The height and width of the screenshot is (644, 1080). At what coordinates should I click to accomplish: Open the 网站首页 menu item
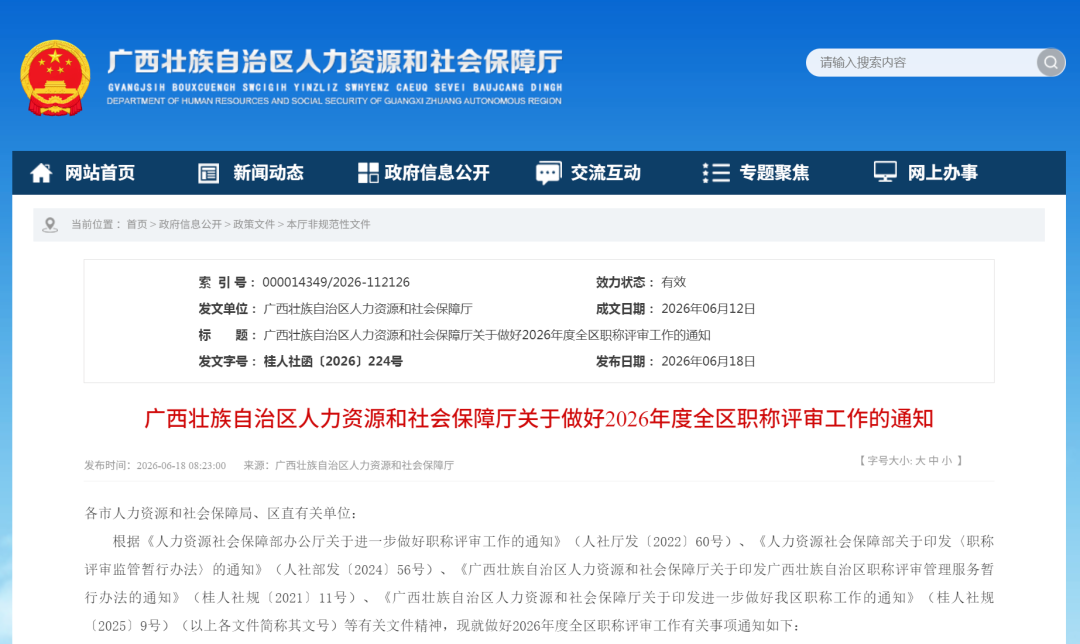100,173
